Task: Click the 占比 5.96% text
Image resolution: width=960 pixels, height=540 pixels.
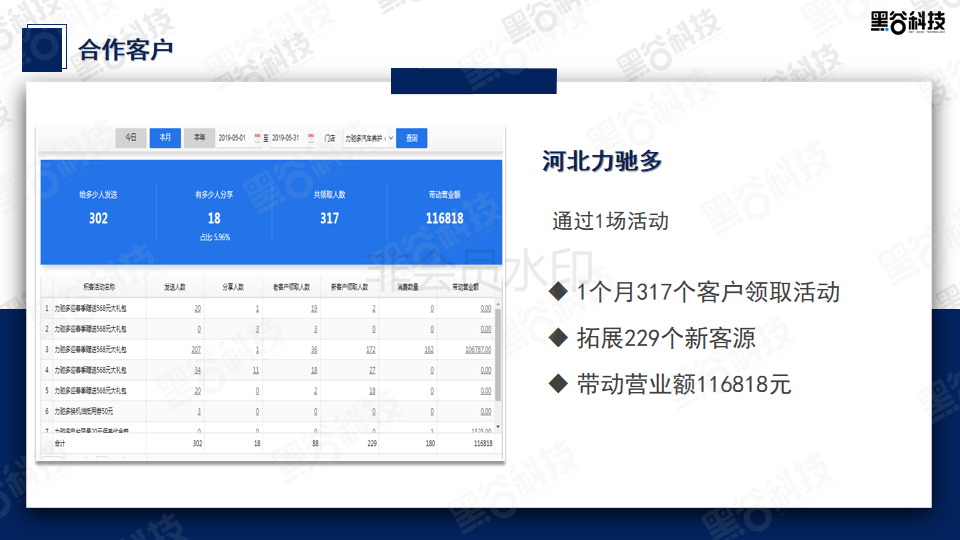Action: [215, 238]
